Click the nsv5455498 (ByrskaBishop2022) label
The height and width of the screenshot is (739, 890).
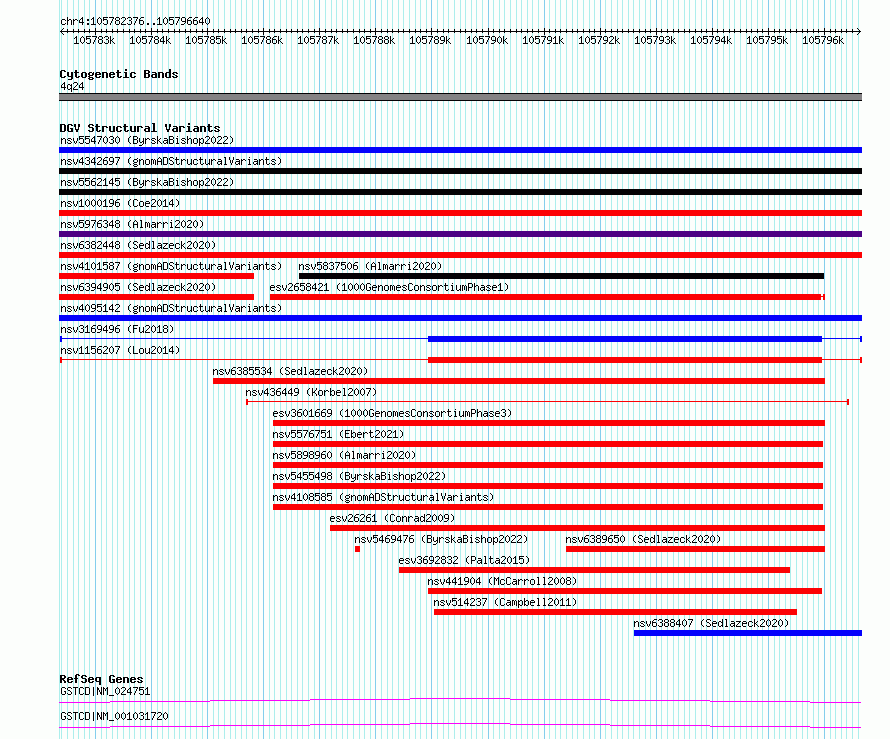click(359, 476)
